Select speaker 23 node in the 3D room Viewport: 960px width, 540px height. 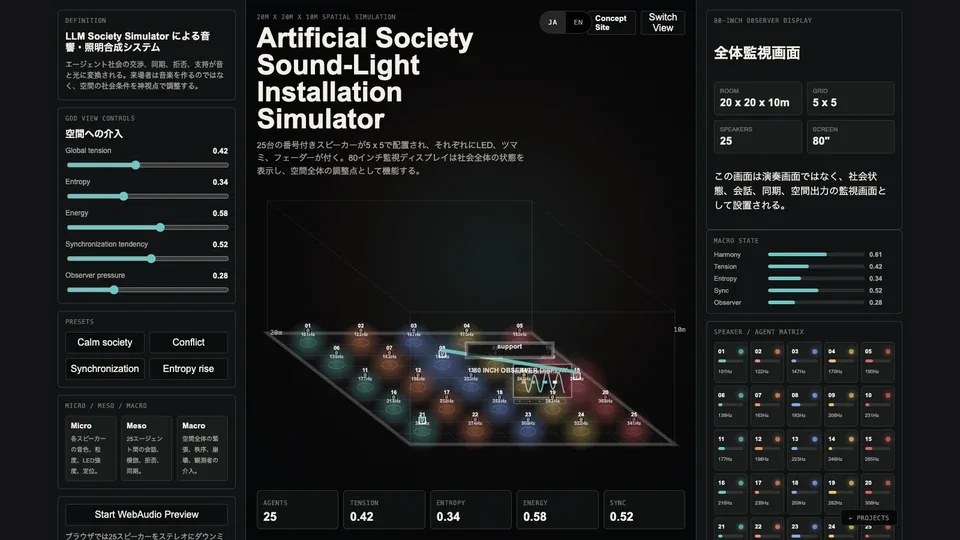(528, 426)
